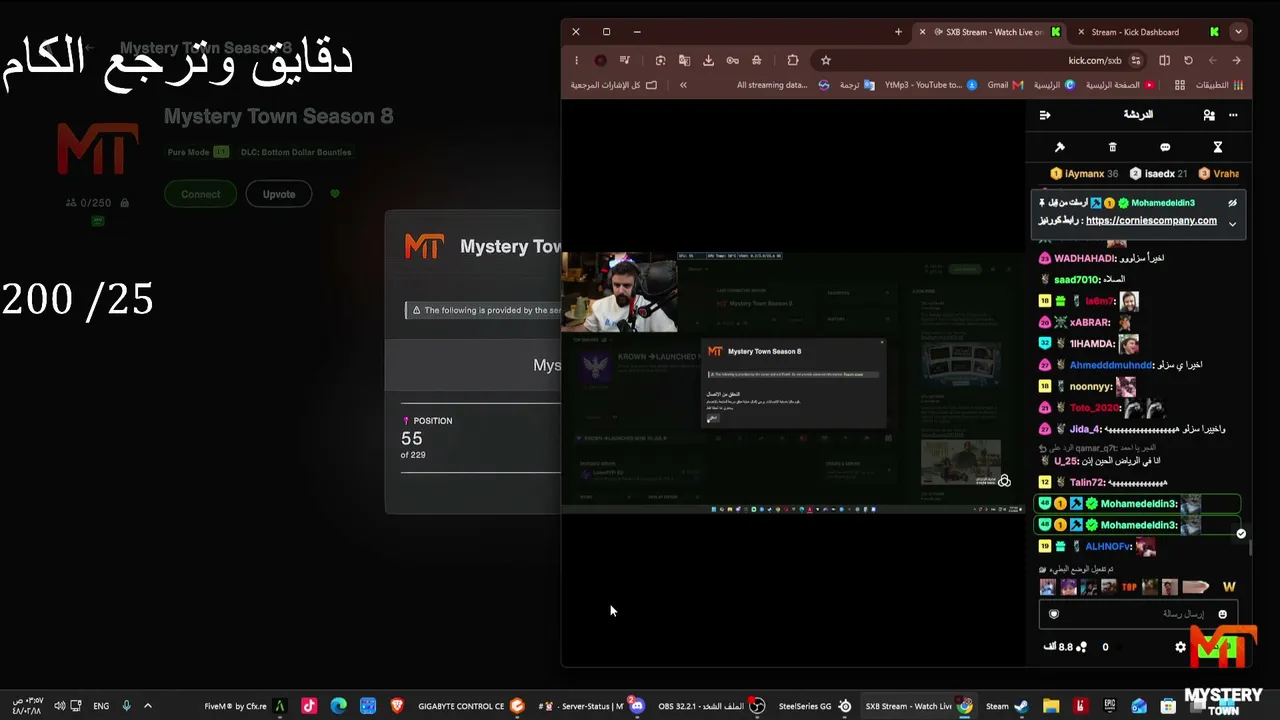Open Chrome downloads icon

point(708,60)
